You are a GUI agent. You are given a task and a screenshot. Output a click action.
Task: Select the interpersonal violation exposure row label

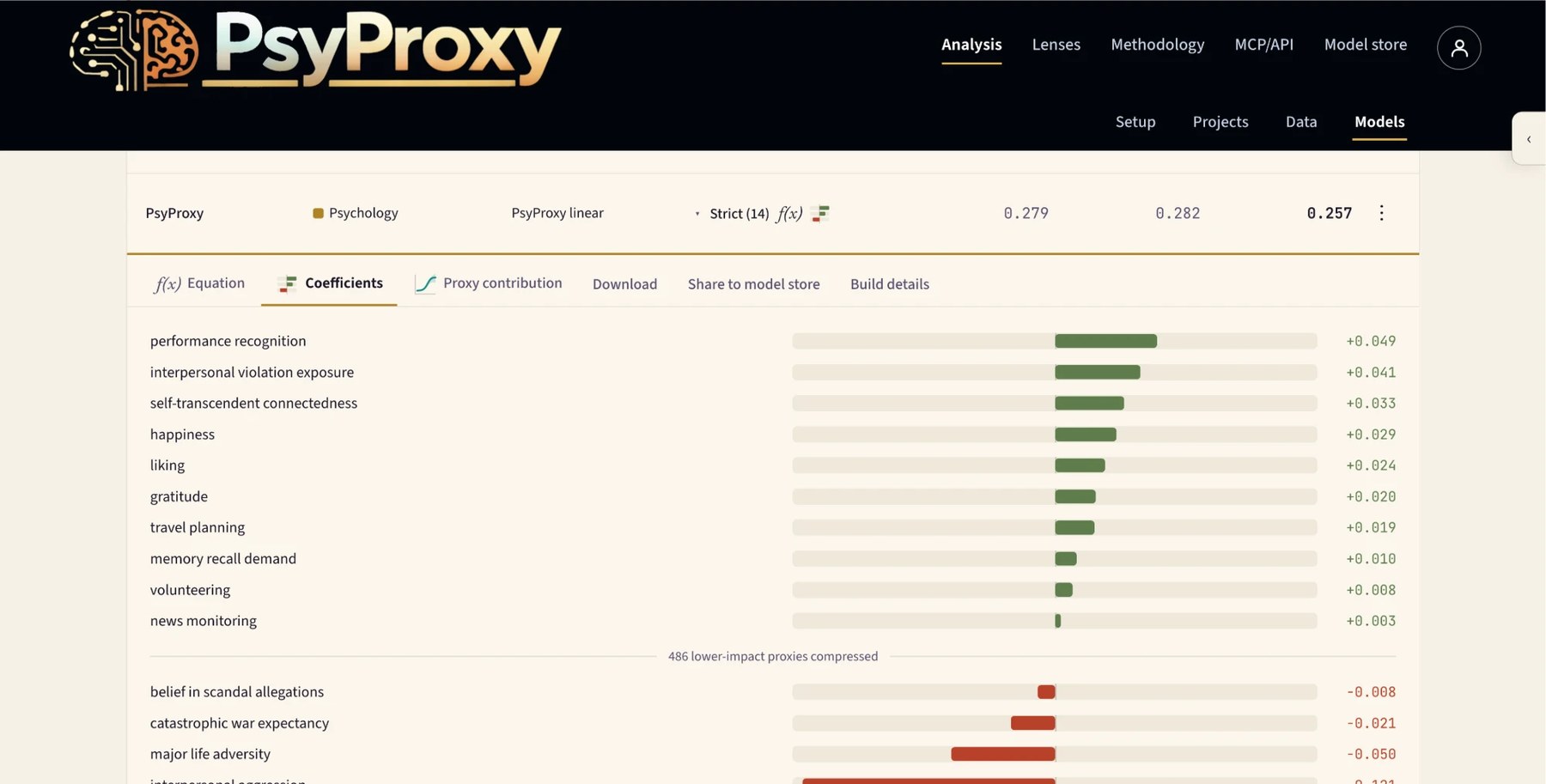(x=252, y=372)
